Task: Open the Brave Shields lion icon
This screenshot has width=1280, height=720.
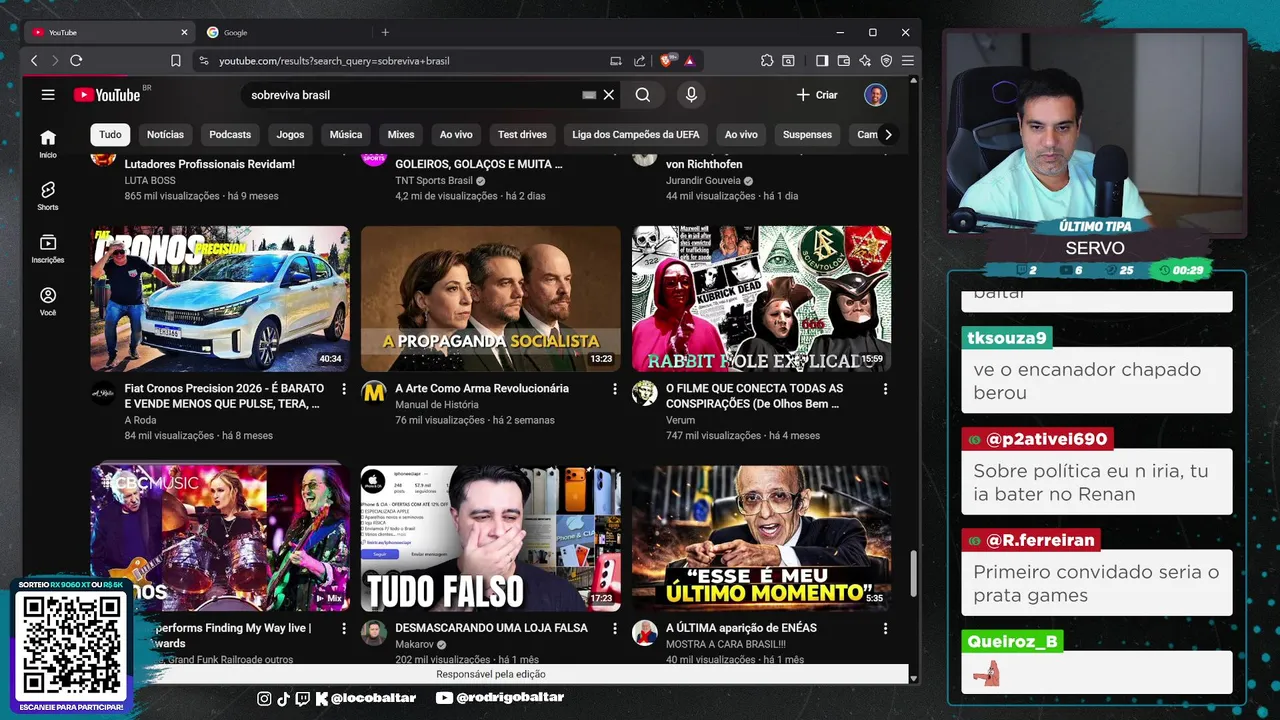Action: click(667, 61)
